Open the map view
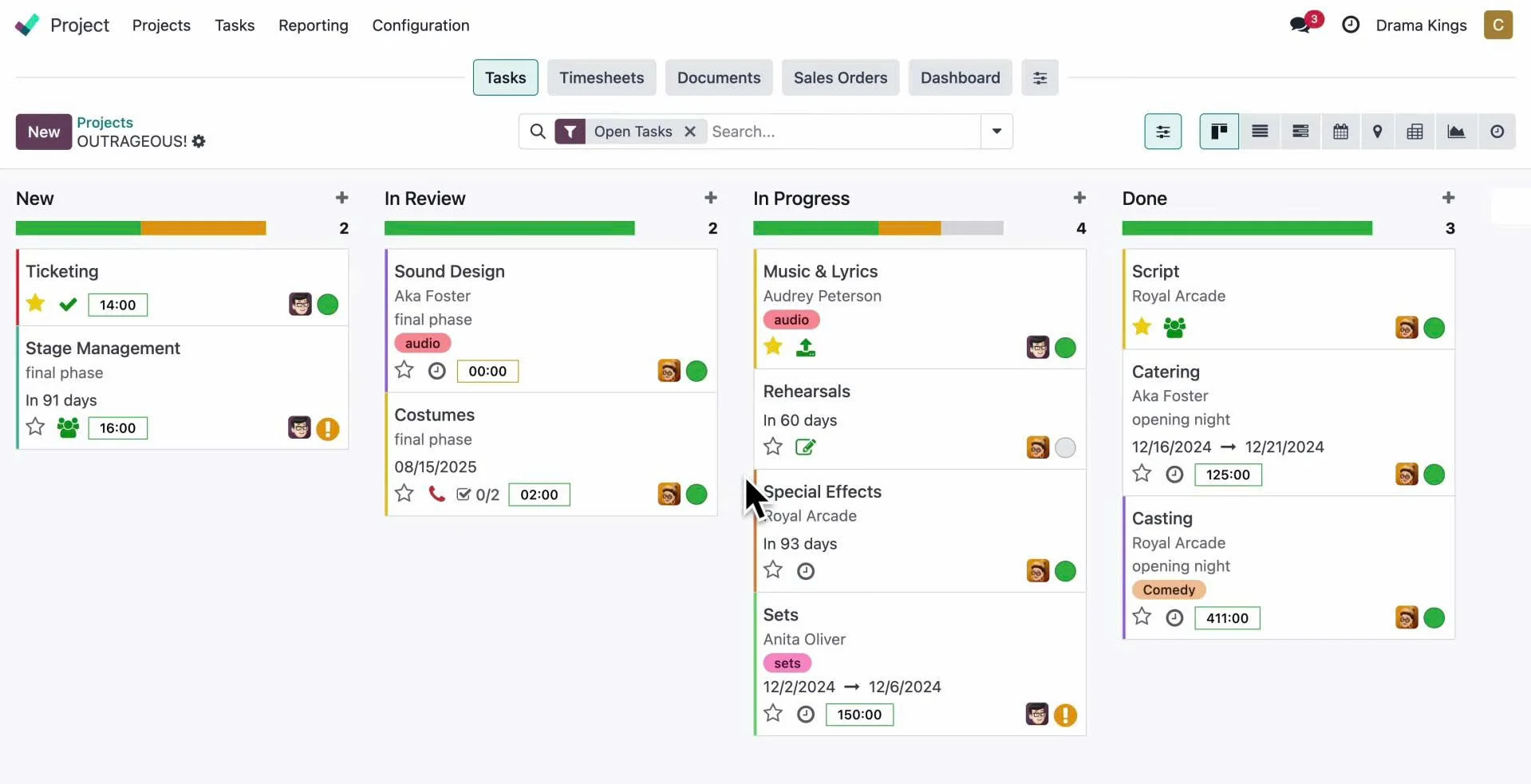Screen dimensions: 1531x784 pos(1377,132)
